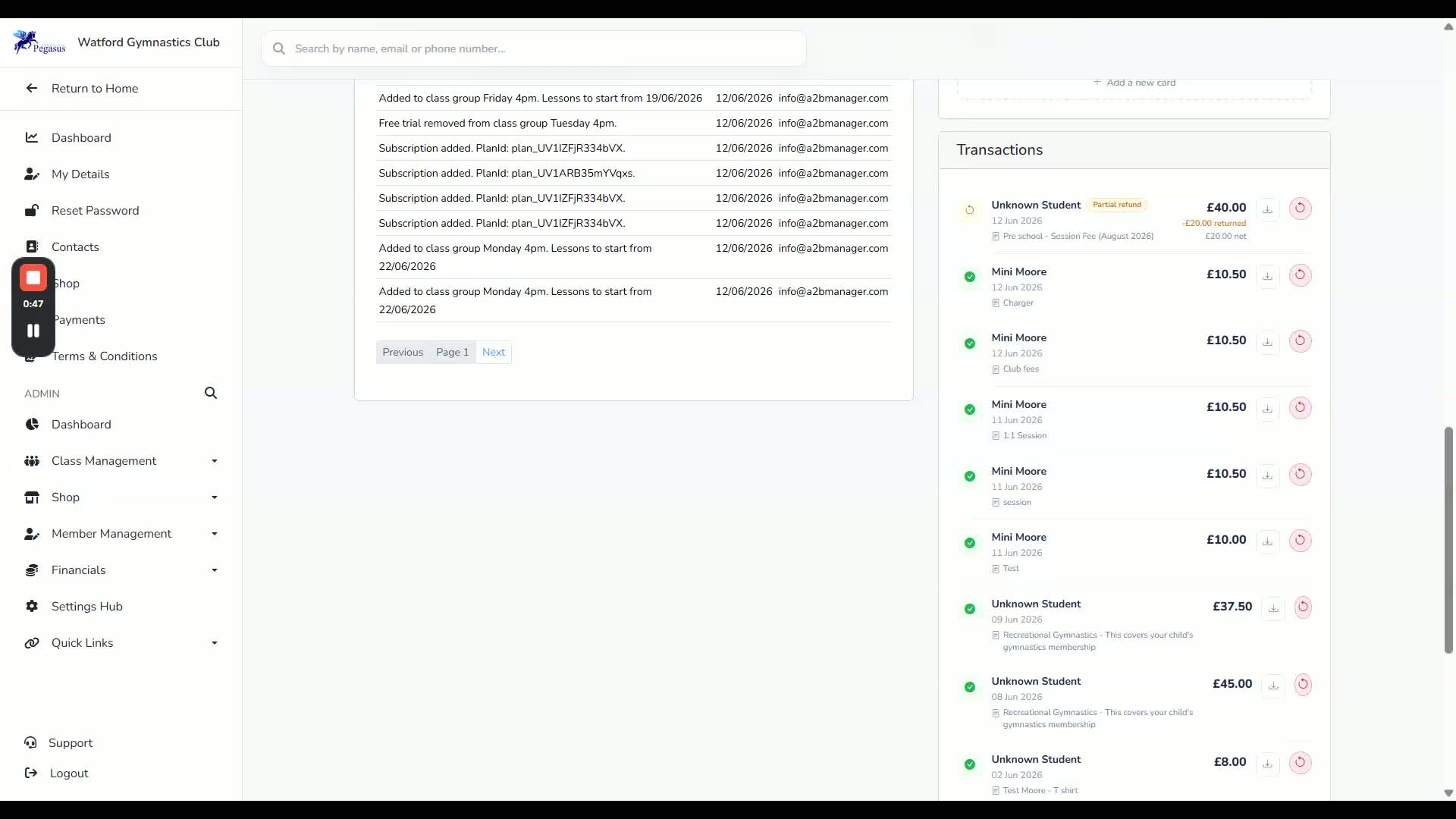
Task: Click Next page in history log
Action: [494, 353]
